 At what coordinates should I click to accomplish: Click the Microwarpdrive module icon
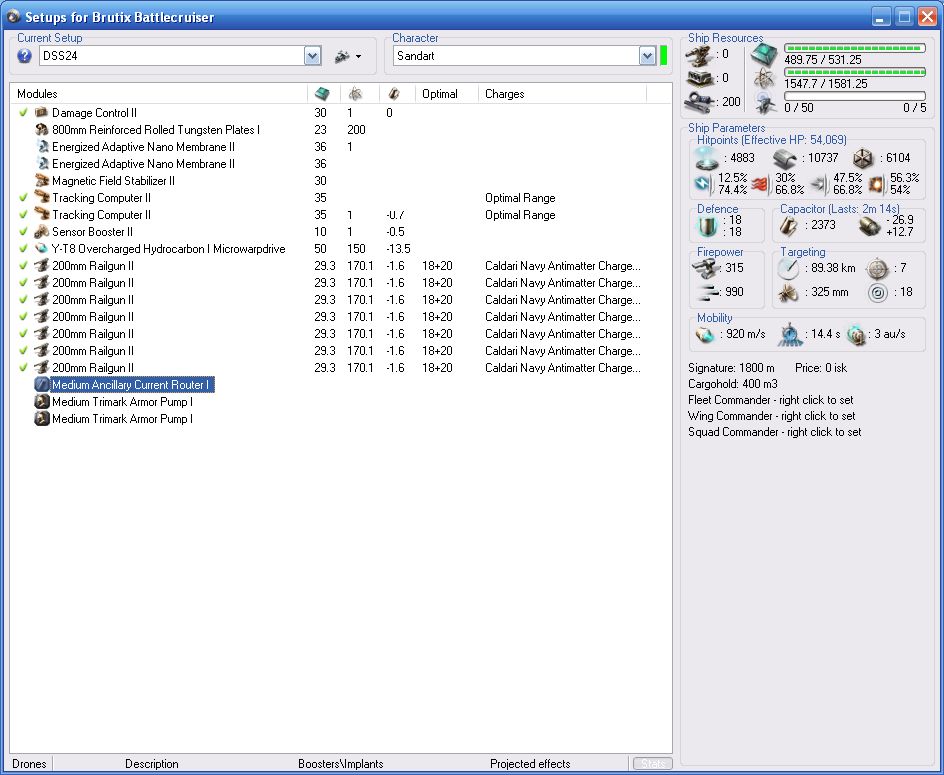pyautogui.click(x=42, y=249)
